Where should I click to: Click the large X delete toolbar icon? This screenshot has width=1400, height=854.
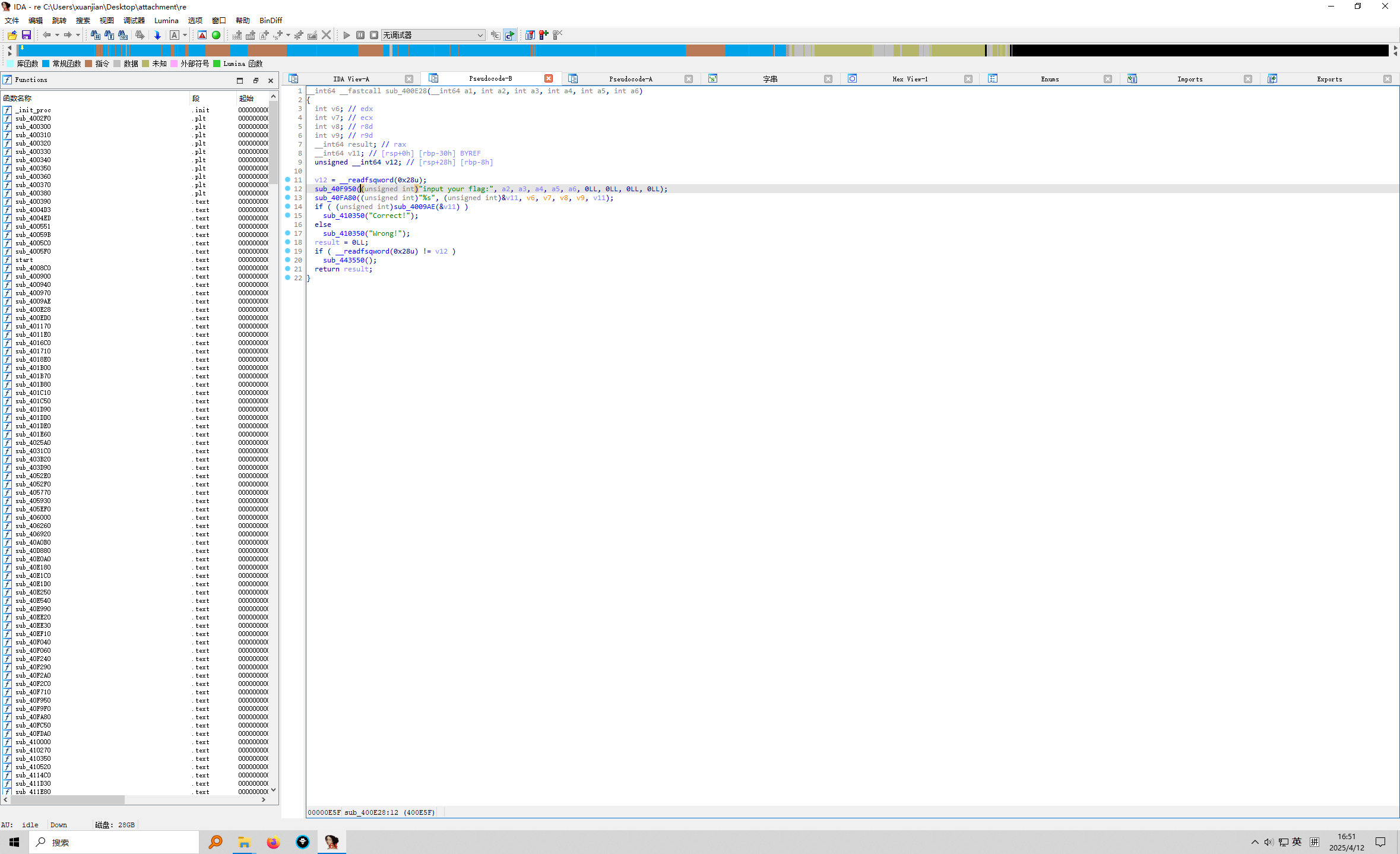pyautogui.click(x=326, y=35)
